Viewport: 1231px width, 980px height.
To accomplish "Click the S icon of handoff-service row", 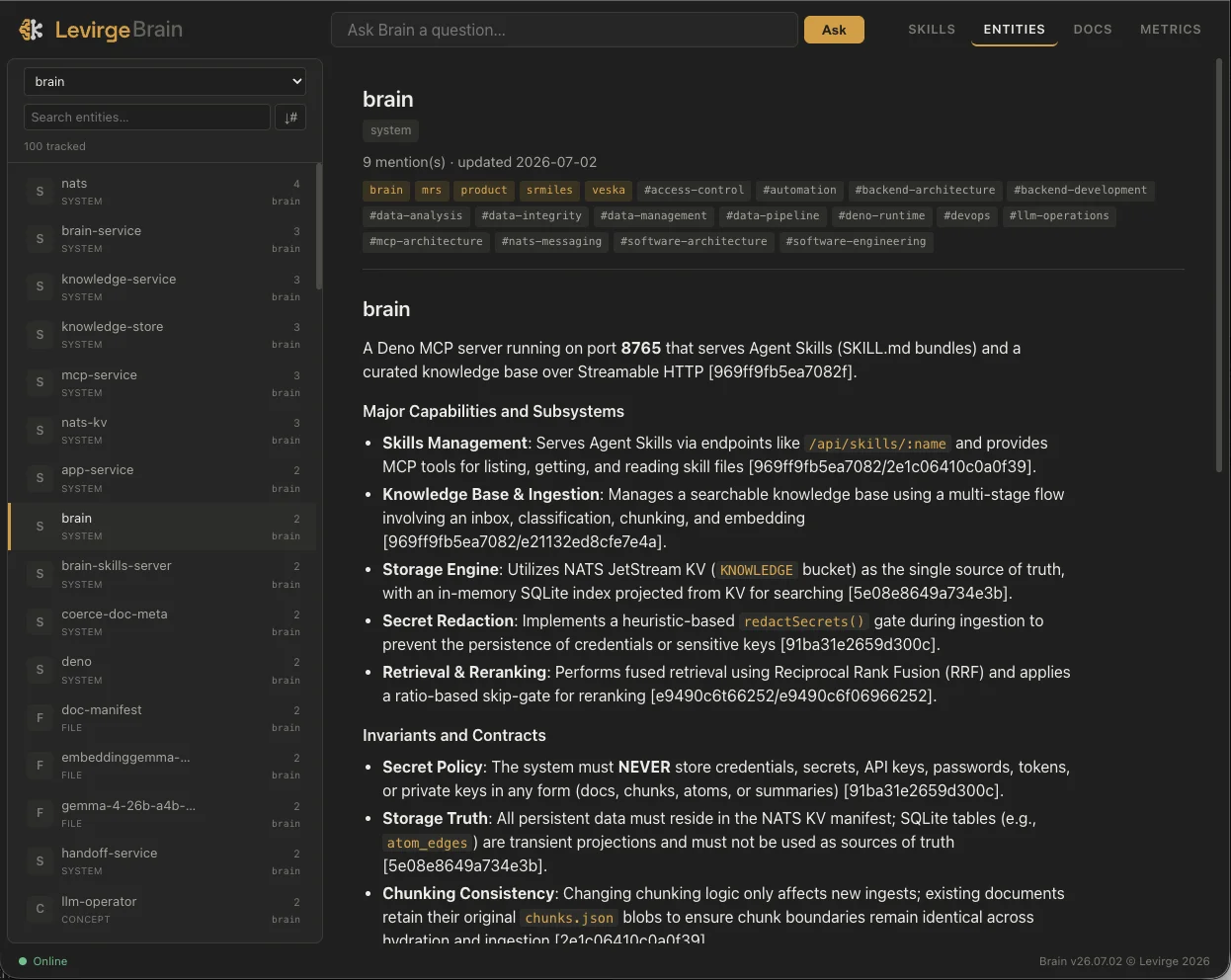I will [40, 861].
